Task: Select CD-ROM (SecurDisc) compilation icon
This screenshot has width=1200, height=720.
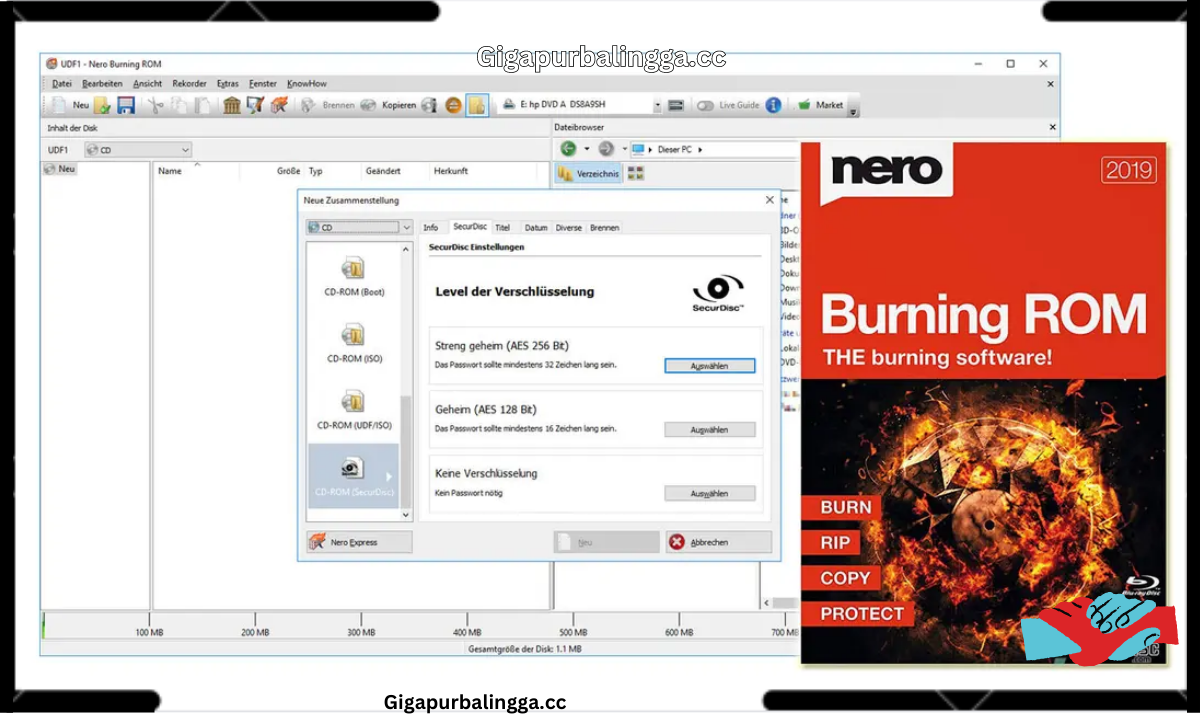Action: click(352, 467)
